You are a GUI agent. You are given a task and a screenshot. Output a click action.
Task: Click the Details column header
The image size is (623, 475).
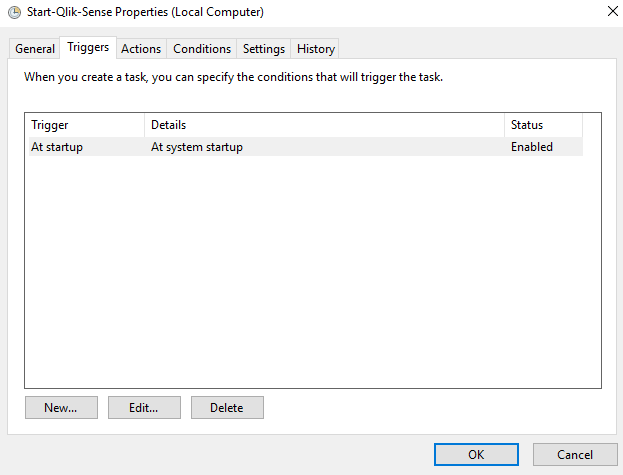coord(324,125)
